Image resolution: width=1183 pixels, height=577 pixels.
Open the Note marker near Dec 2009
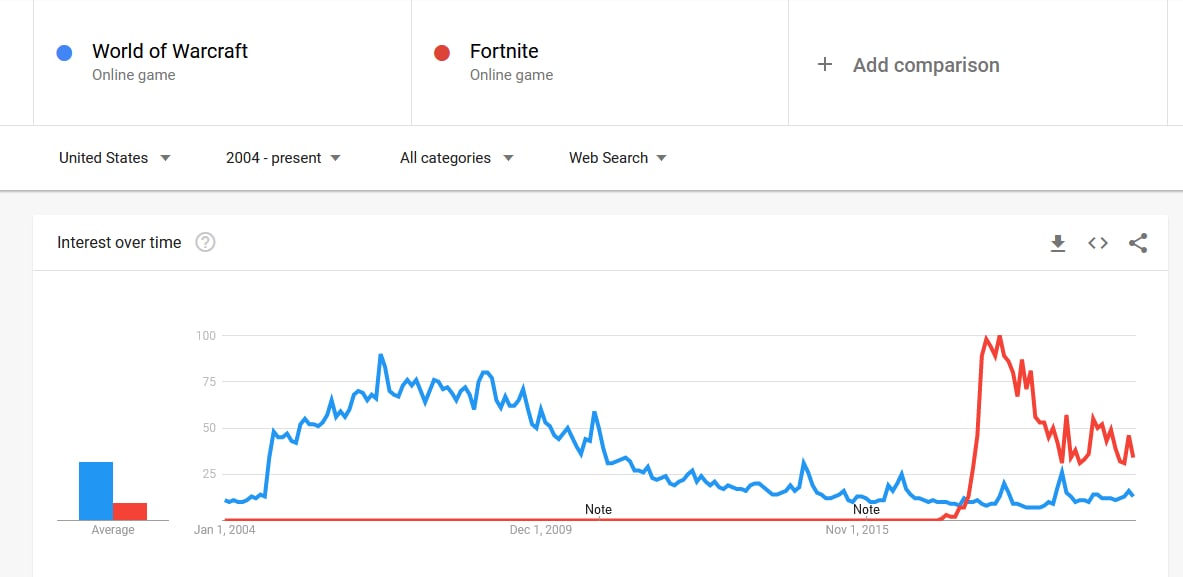(598, 510)
